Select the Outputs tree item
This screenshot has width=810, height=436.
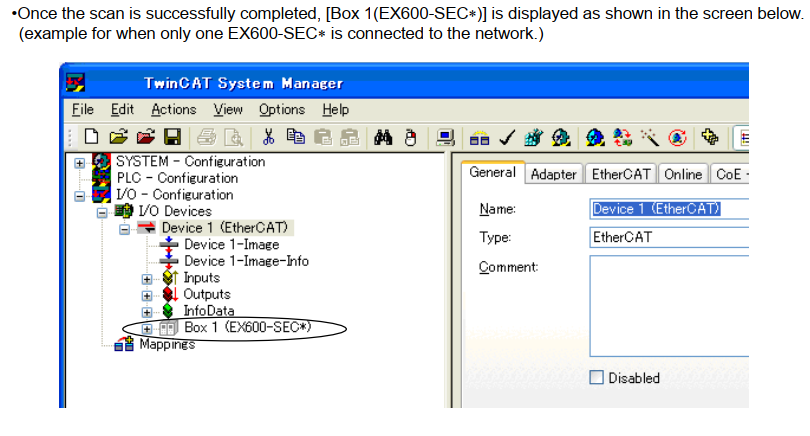[x=207, y=294]
